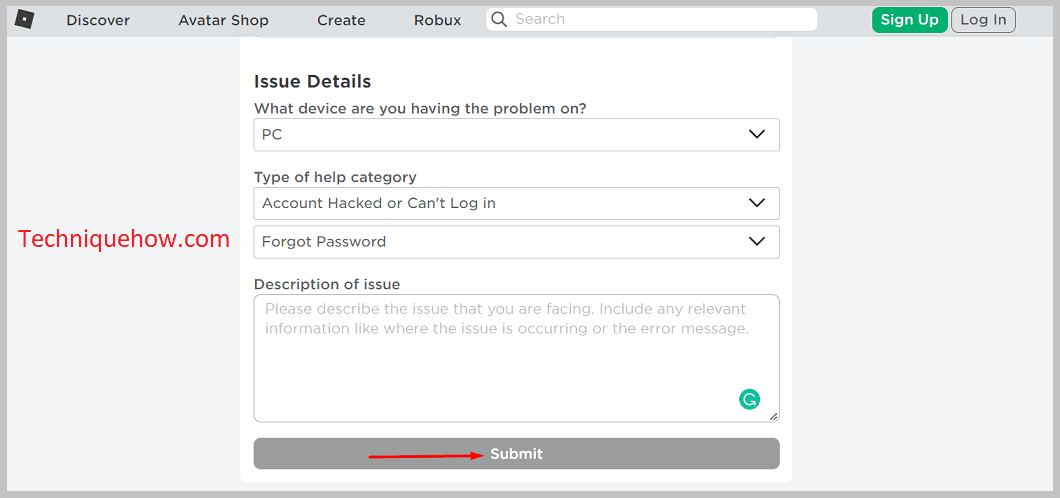Click the Log In button
The image size is (1060, 498).
click(x=983, y=20)
